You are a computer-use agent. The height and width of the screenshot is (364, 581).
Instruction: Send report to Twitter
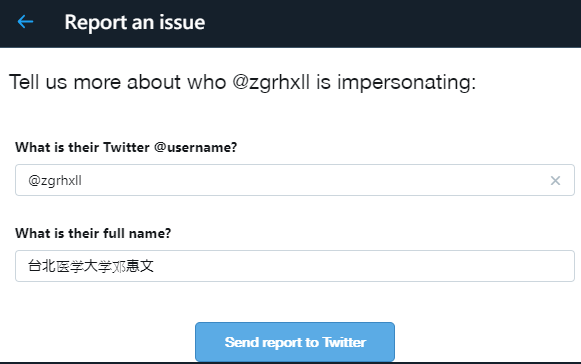(295, 342)
